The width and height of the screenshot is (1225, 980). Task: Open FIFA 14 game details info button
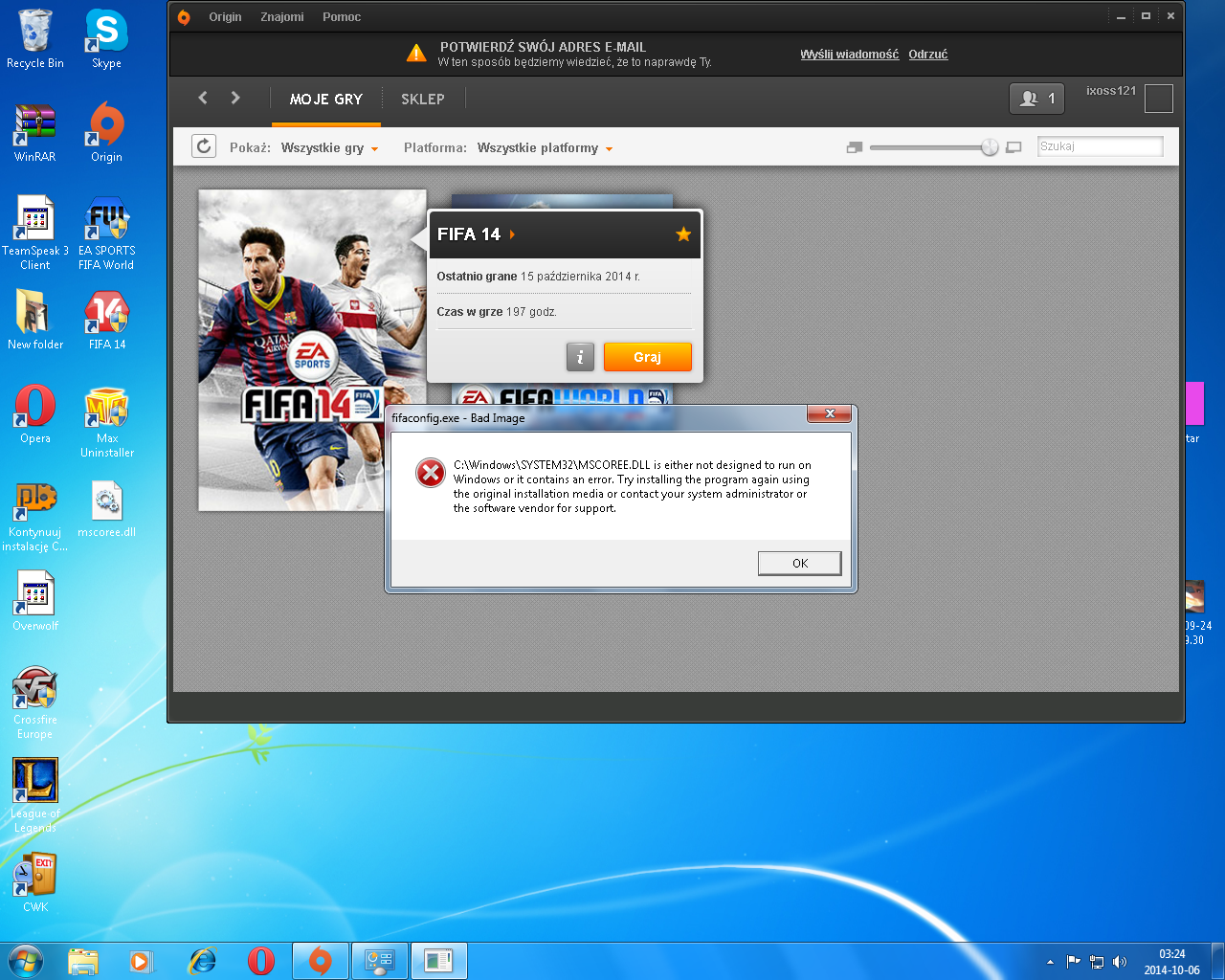(580, 357)
